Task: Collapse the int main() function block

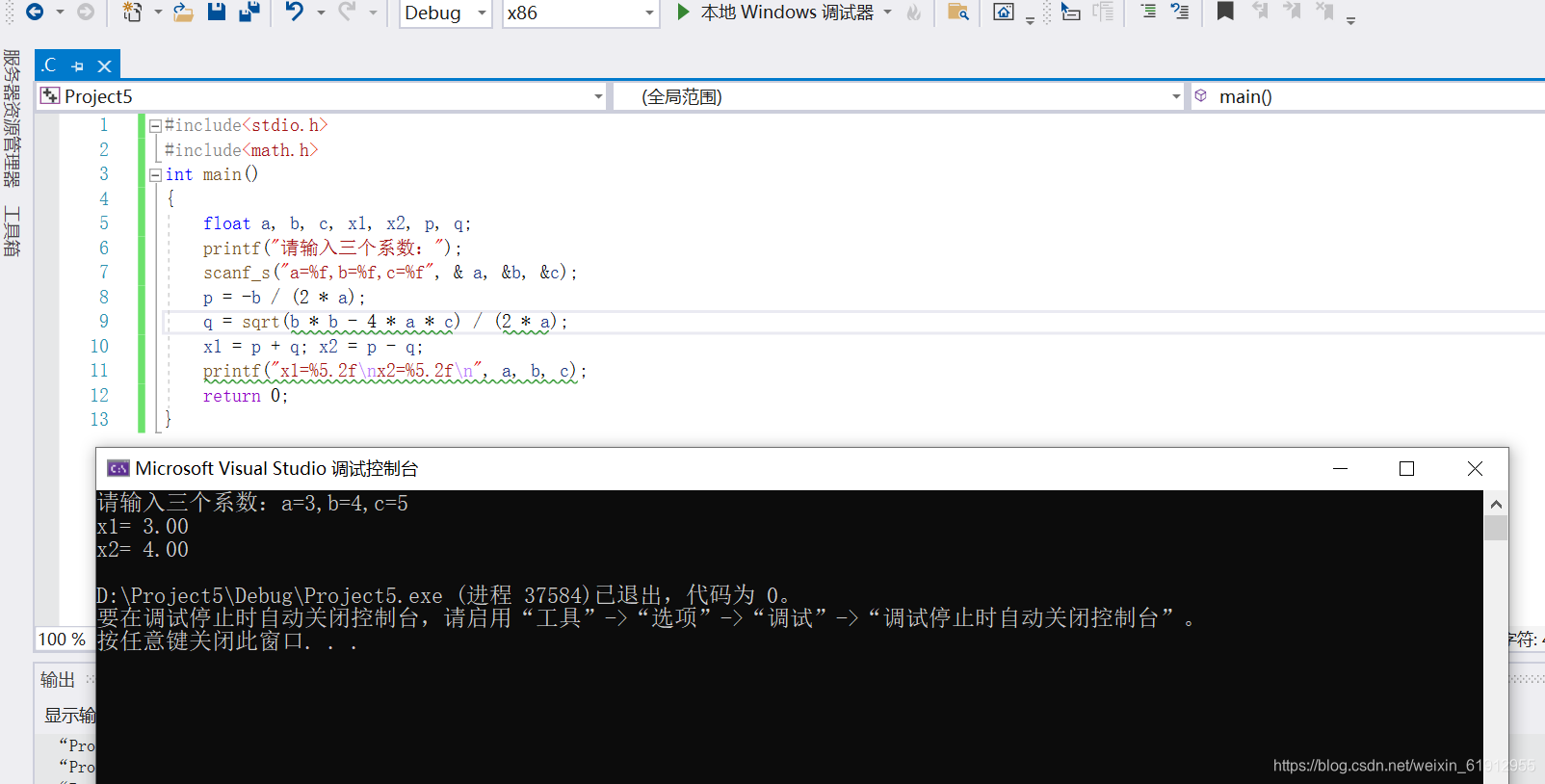Action: coord(155,174)
